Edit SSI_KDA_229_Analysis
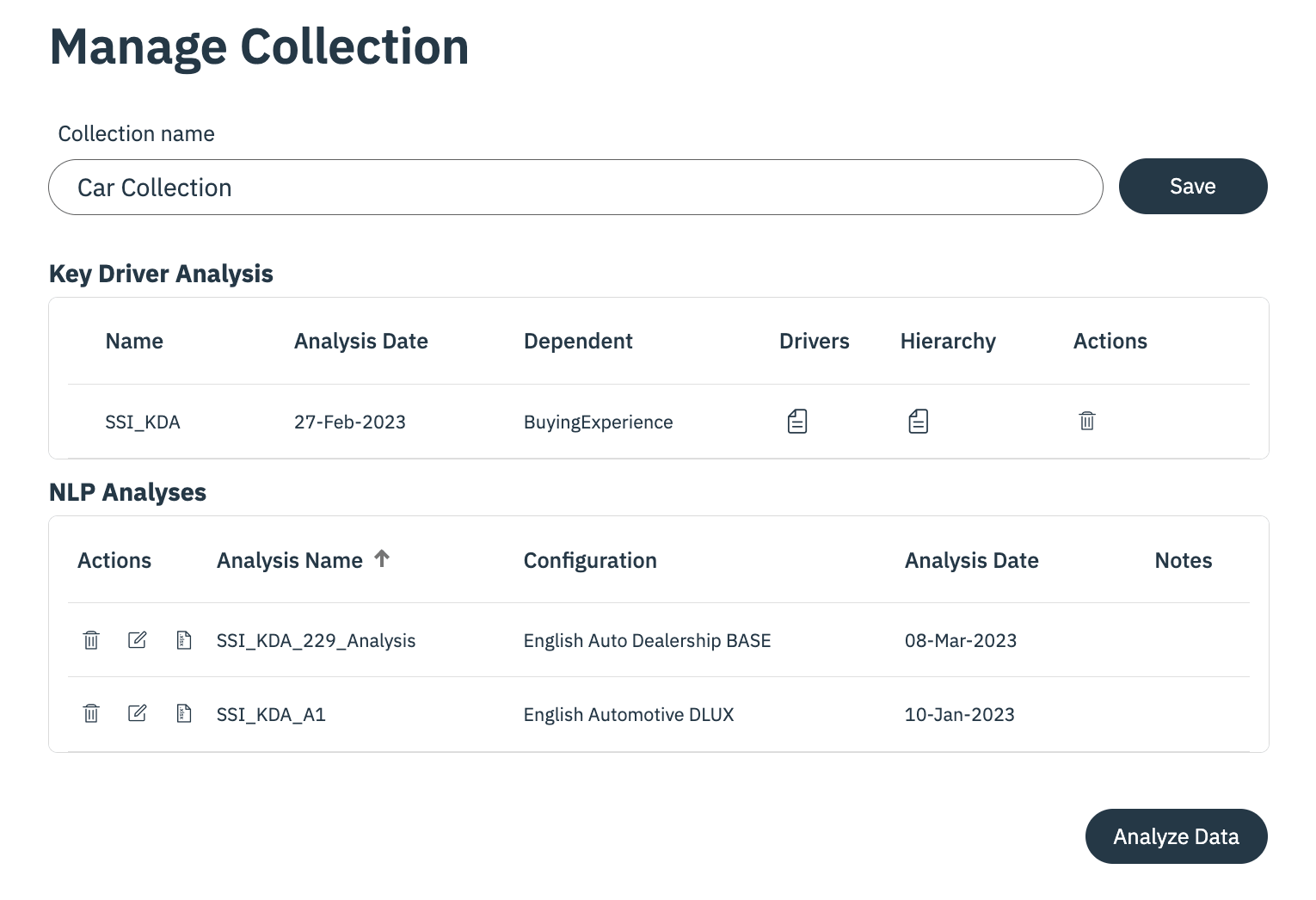1316x900 pixels. point(137,640)
